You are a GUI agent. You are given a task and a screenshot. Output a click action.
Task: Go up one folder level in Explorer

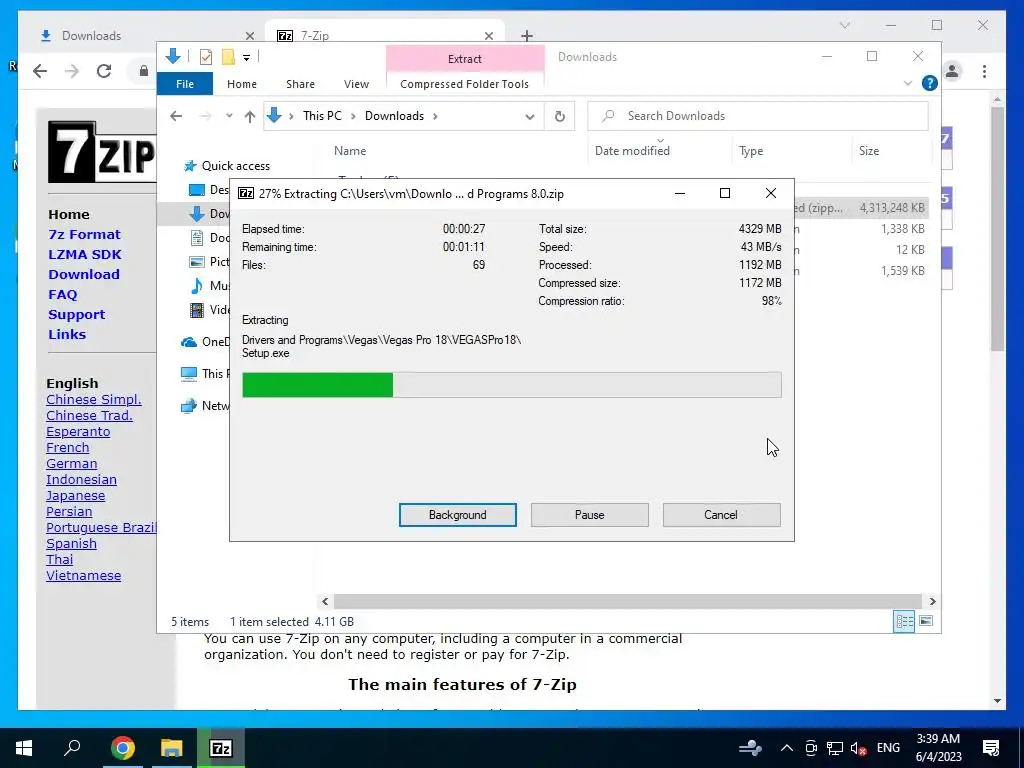tap(249, 116)
